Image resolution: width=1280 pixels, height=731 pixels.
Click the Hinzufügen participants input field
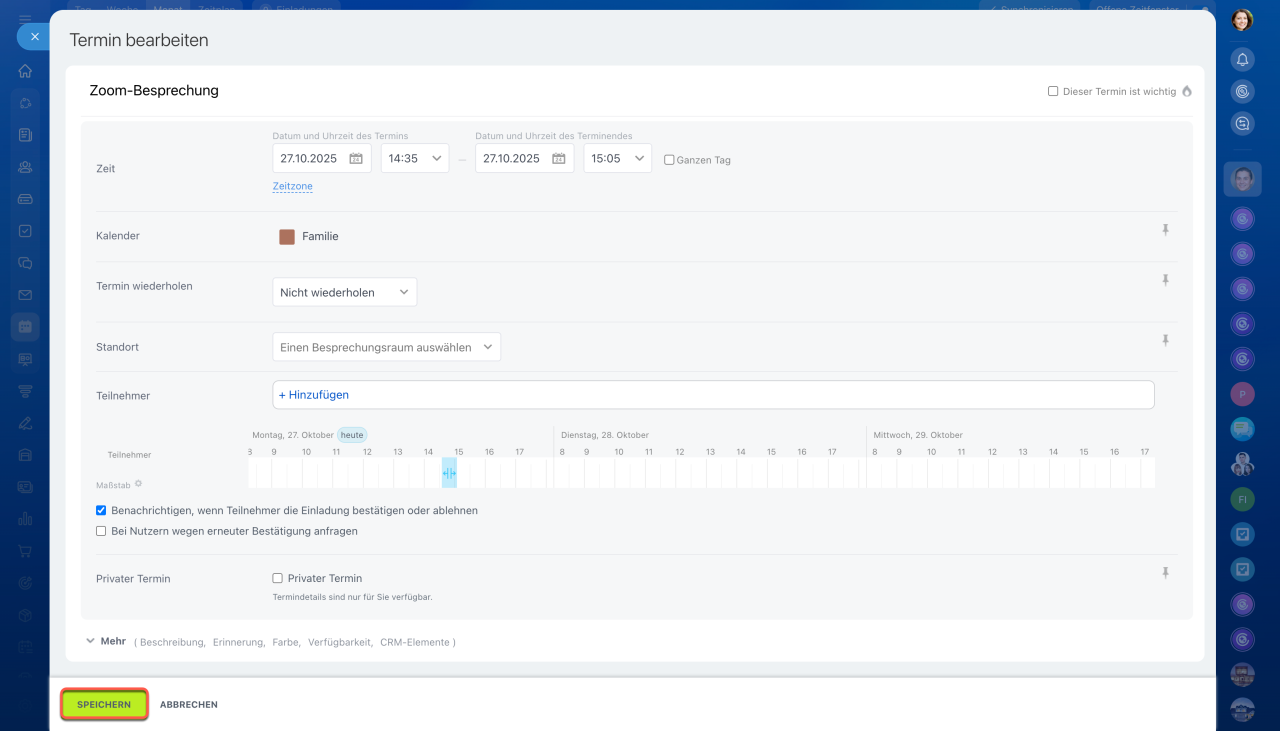pyautogui.click(x=712, y=395)
